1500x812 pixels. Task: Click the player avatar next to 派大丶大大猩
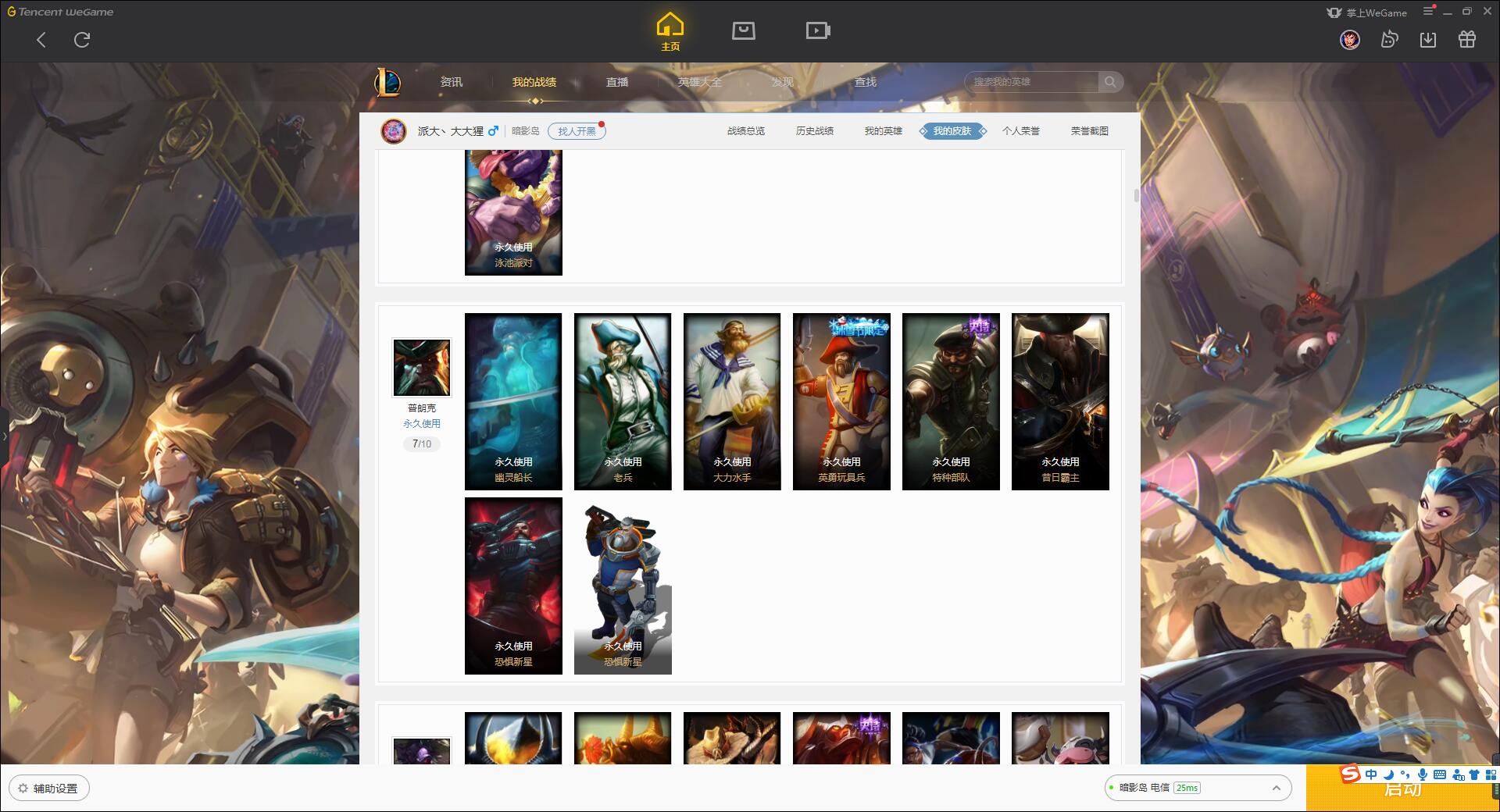394,131
